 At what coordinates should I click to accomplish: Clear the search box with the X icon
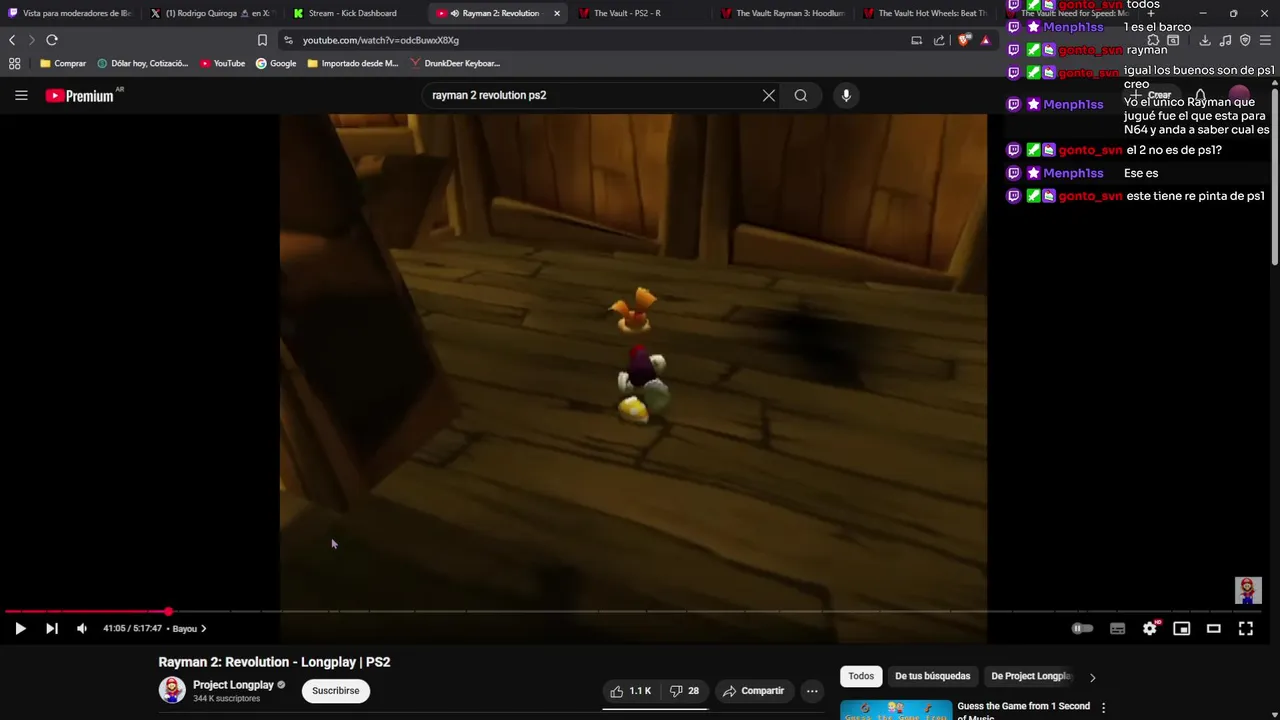[768, 95]
